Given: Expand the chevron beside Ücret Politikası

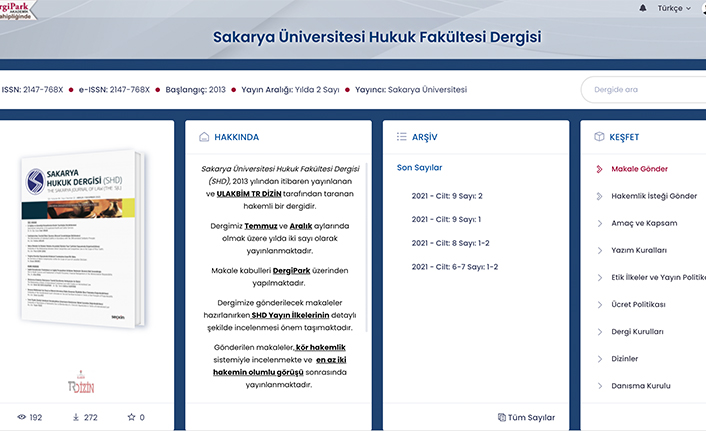Looking at the screenshot, I should (x=599, y=304).
